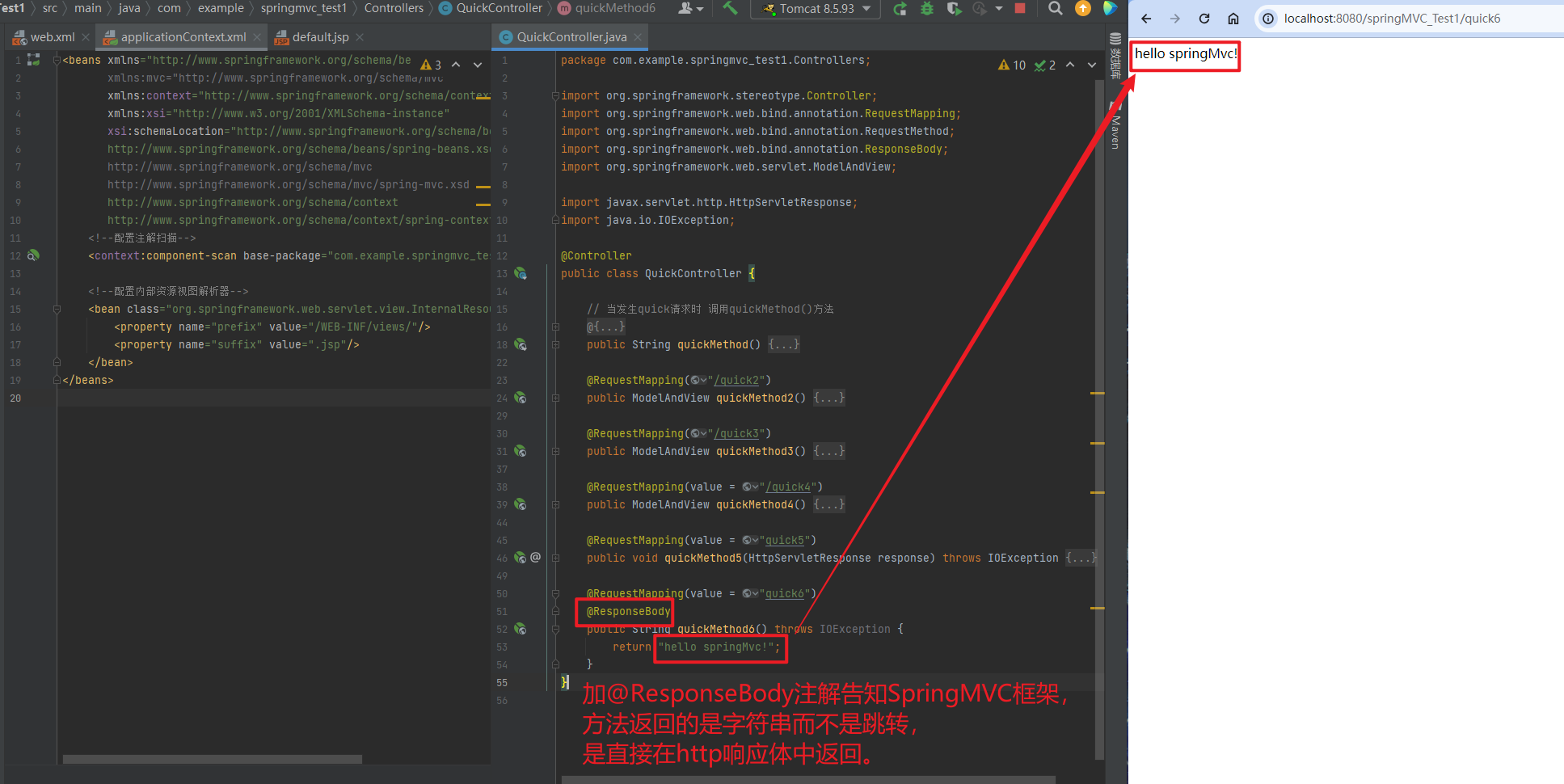Reload the browser page
Screen dimensions: 1564x784
[1204, 19]
